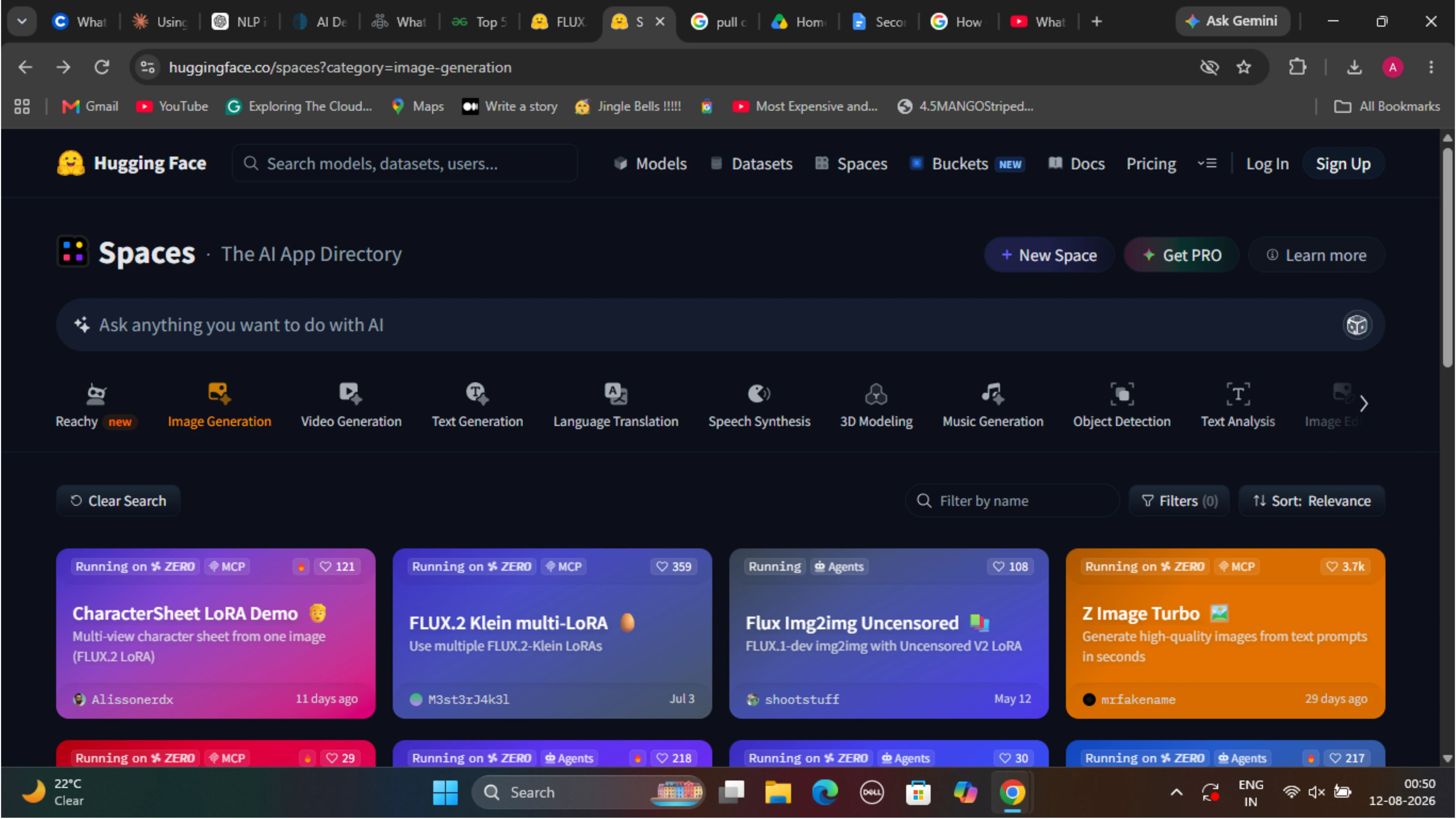Click the Hugging Face logo icon
Viewport: 1456px width, 819px height.
71,163
